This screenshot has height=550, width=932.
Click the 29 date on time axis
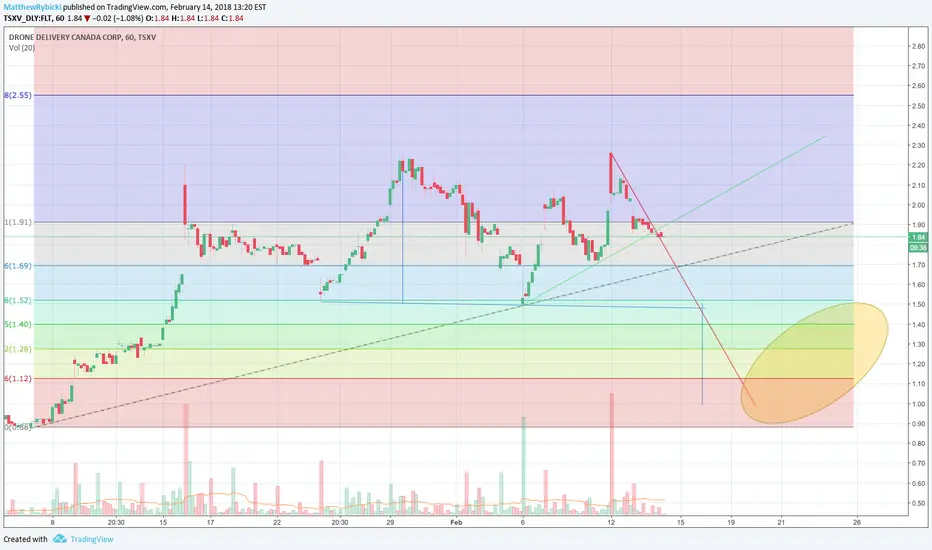tap(390, 523)
